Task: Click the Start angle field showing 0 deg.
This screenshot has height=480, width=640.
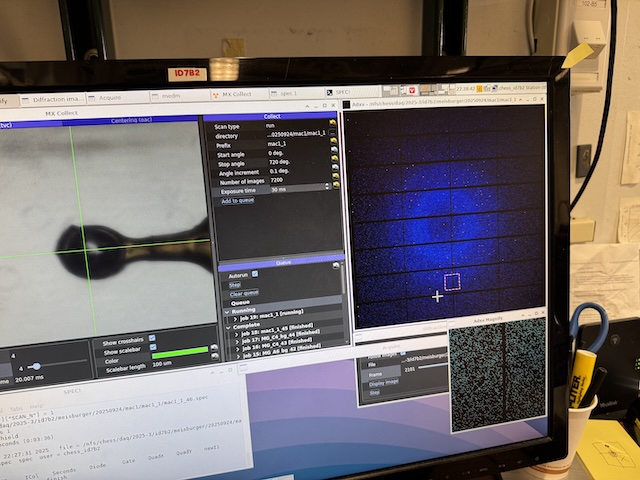Action: pyautogui.click(x=298, y=153)
